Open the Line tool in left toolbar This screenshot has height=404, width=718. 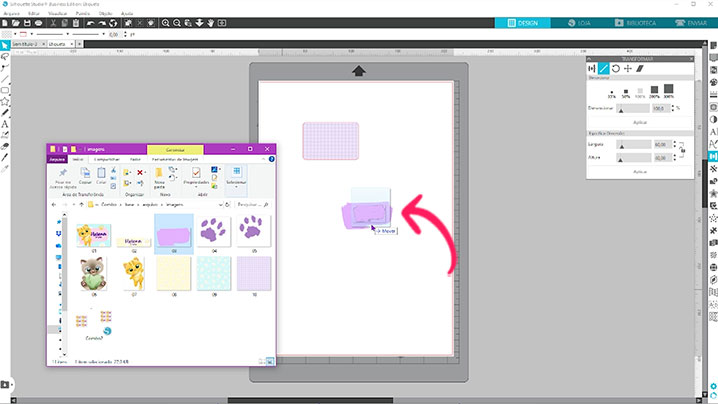click(5, 75)
